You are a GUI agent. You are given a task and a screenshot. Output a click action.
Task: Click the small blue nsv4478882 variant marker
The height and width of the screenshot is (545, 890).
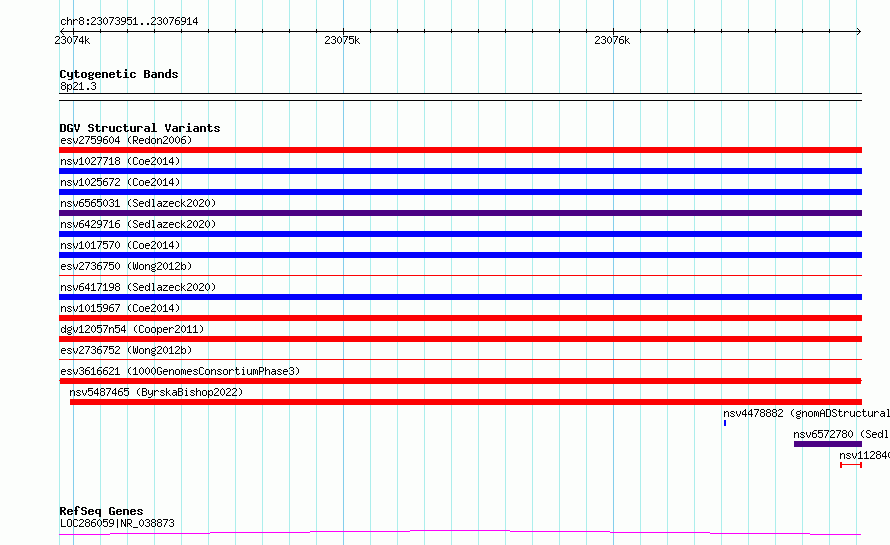(x=725, y=423)
